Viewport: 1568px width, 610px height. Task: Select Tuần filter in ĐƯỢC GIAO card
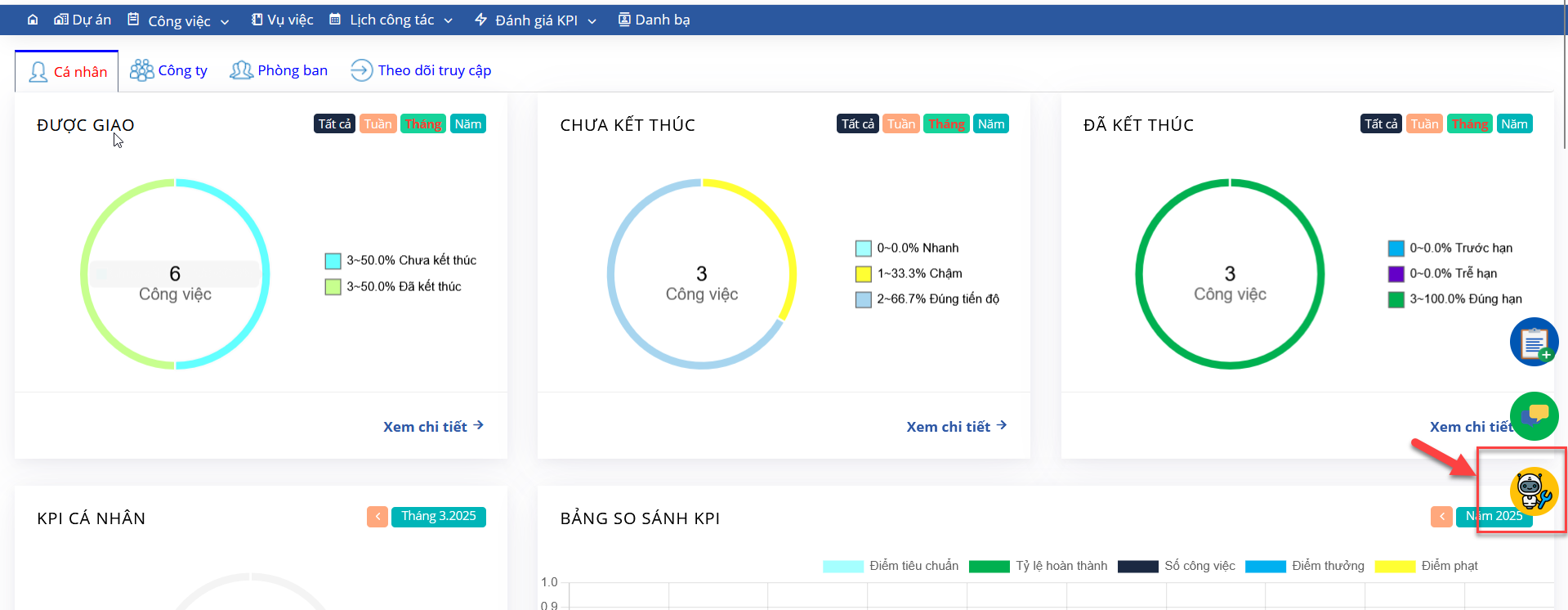(x=377, y=123)
